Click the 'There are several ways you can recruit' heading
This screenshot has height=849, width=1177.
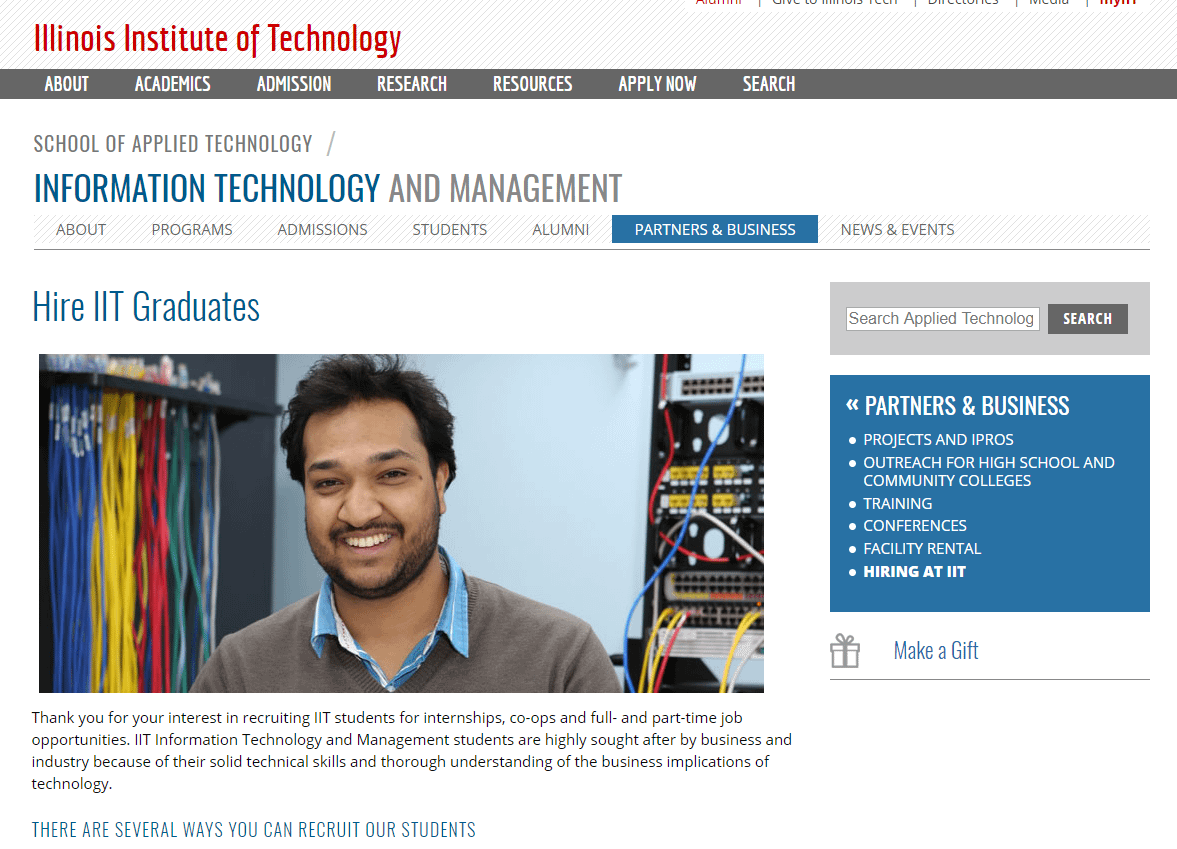pos(254,829)
